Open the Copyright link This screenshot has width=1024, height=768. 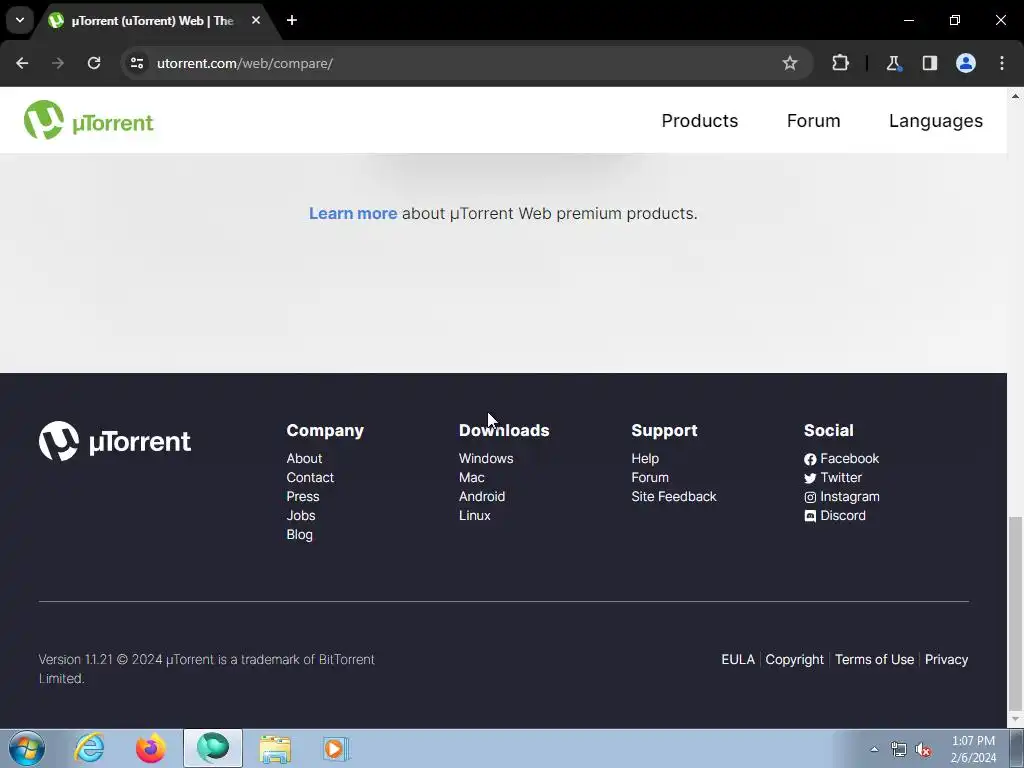point(795,660)
